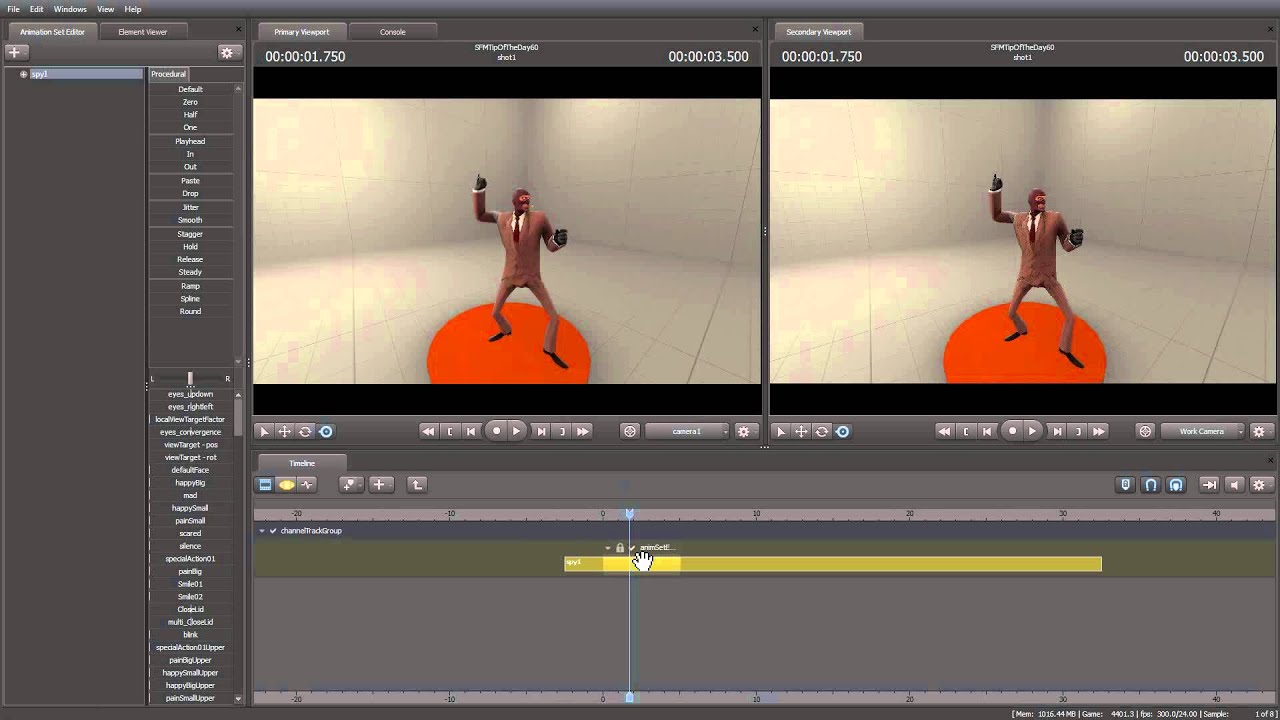Activate the rotate manipulator in Secondary Viewport
This screenshot has width=1280, height=720.
point(822,431)
